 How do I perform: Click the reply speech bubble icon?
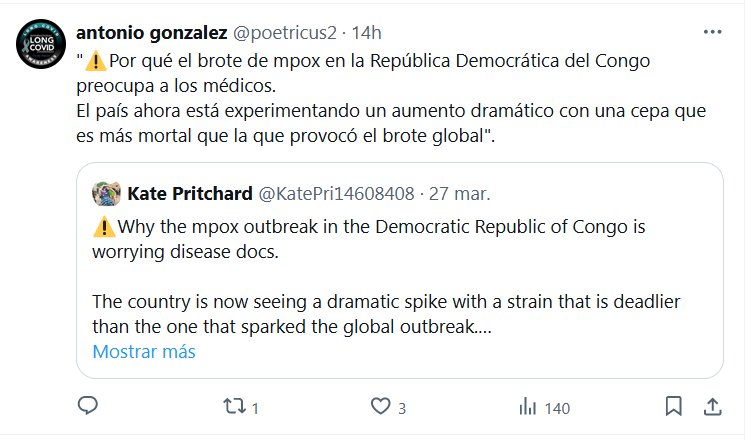[88, 407]
